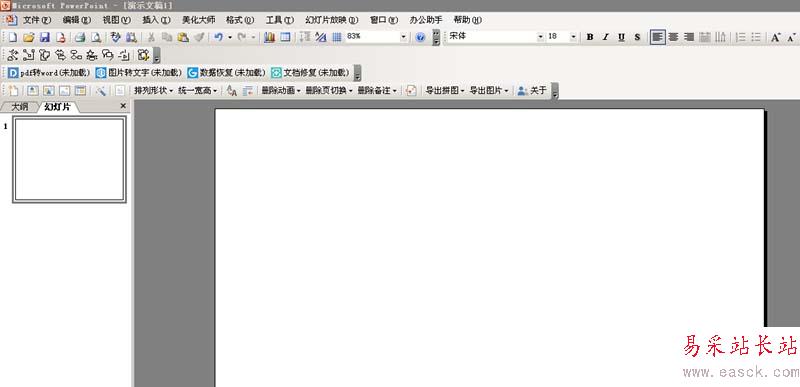Open the 格式 menu
The image size is (800, 387).
point(240,20)
